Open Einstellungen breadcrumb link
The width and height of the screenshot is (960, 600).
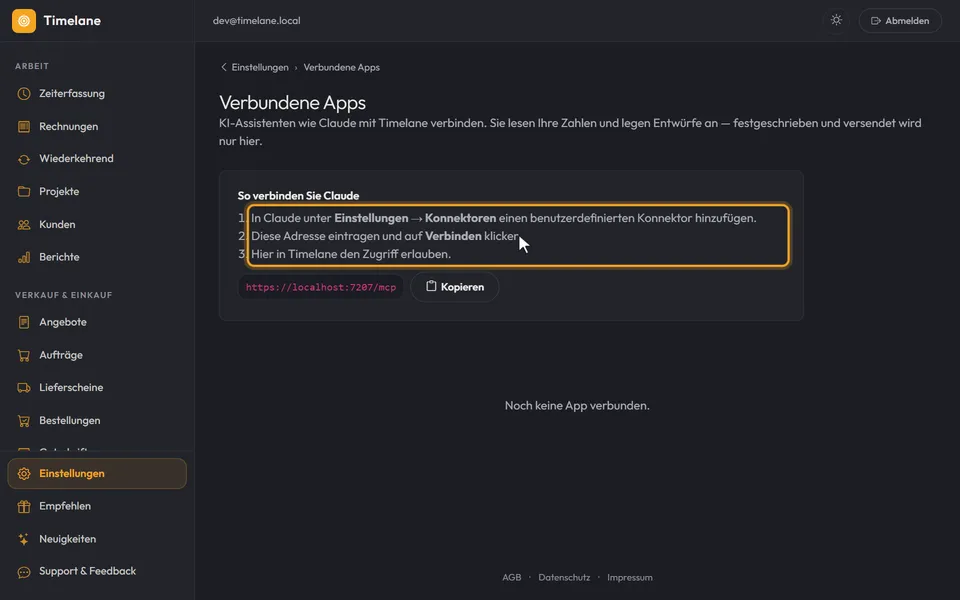point(260,67)
